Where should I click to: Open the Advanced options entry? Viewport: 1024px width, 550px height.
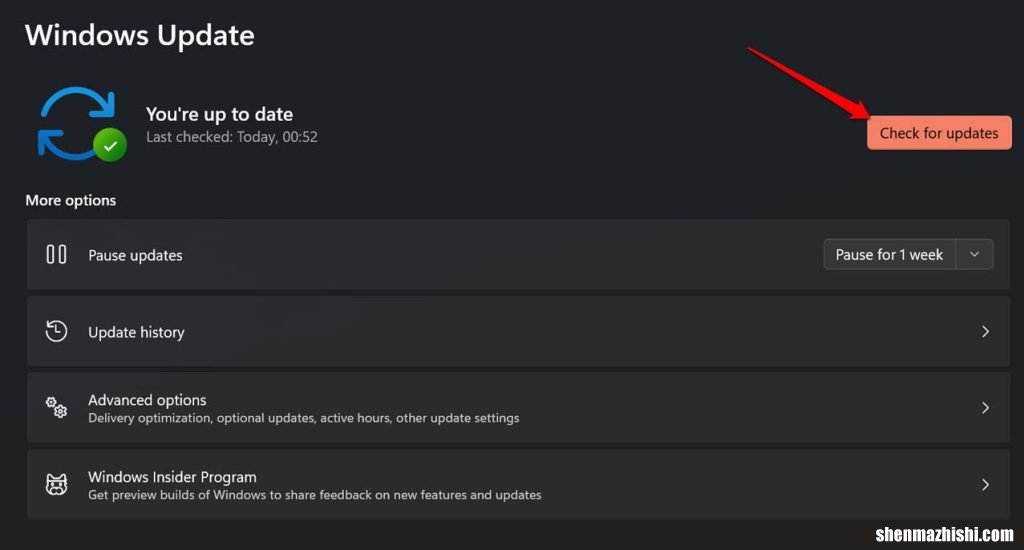(x=147, y=400)
